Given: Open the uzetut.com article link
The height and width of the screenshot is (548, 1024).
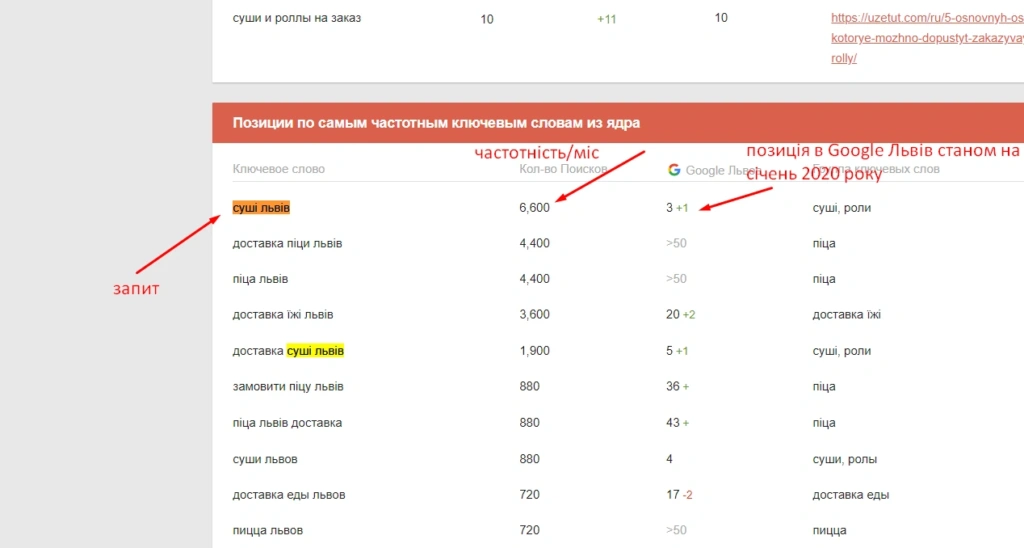Looking at the screenshot, I should pos(927,38).
